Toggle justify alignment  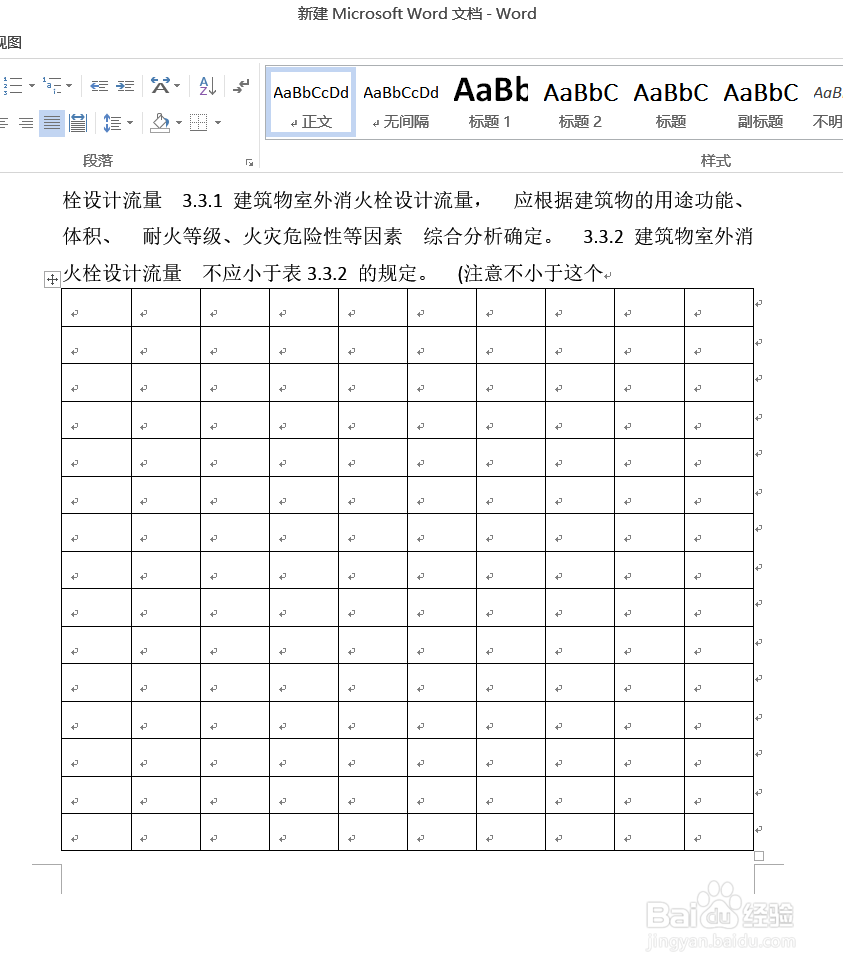52,123
